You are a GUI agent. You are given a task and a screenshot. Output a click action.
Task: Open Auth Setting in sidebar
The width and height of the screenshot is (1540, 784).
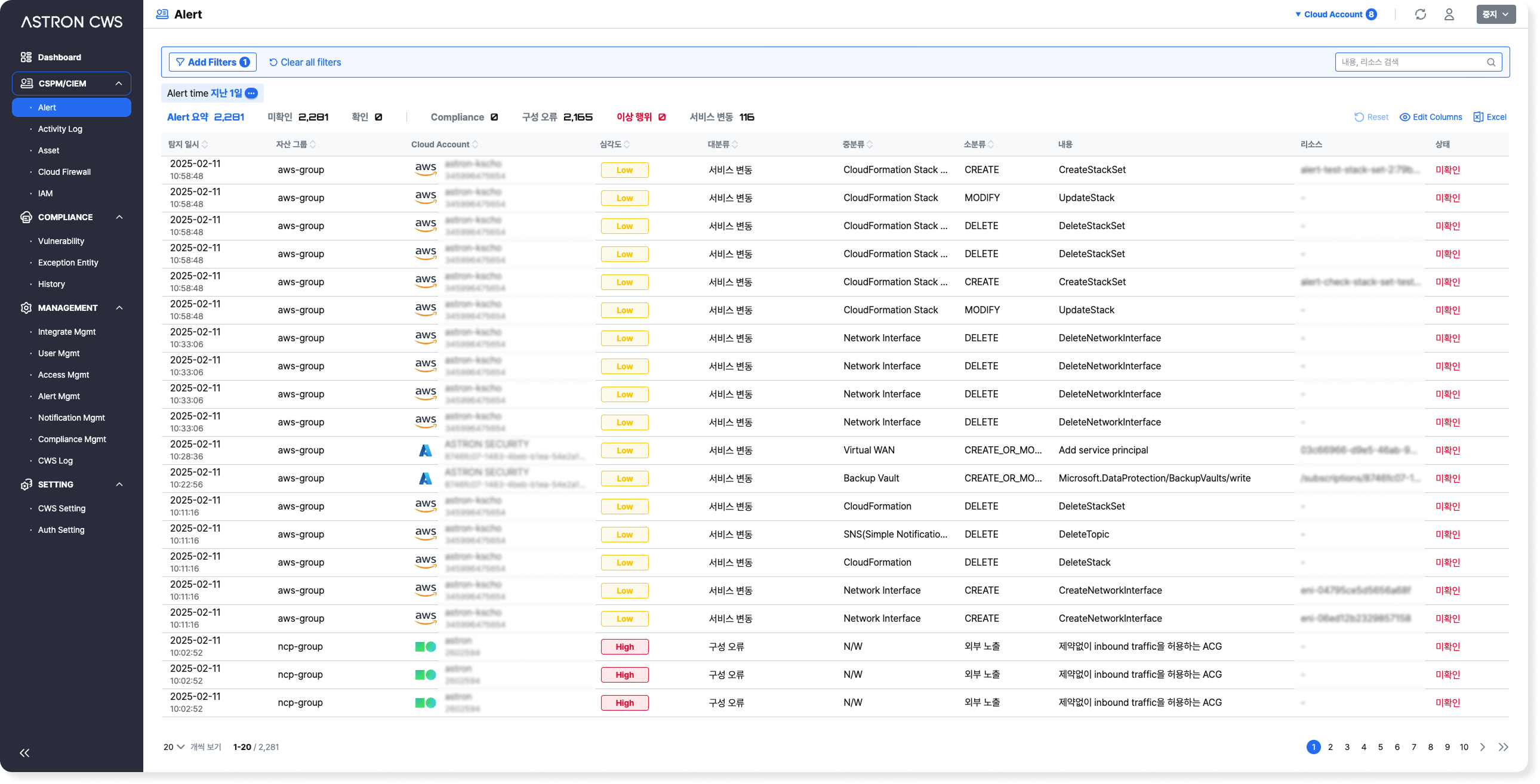pos(61,530)
